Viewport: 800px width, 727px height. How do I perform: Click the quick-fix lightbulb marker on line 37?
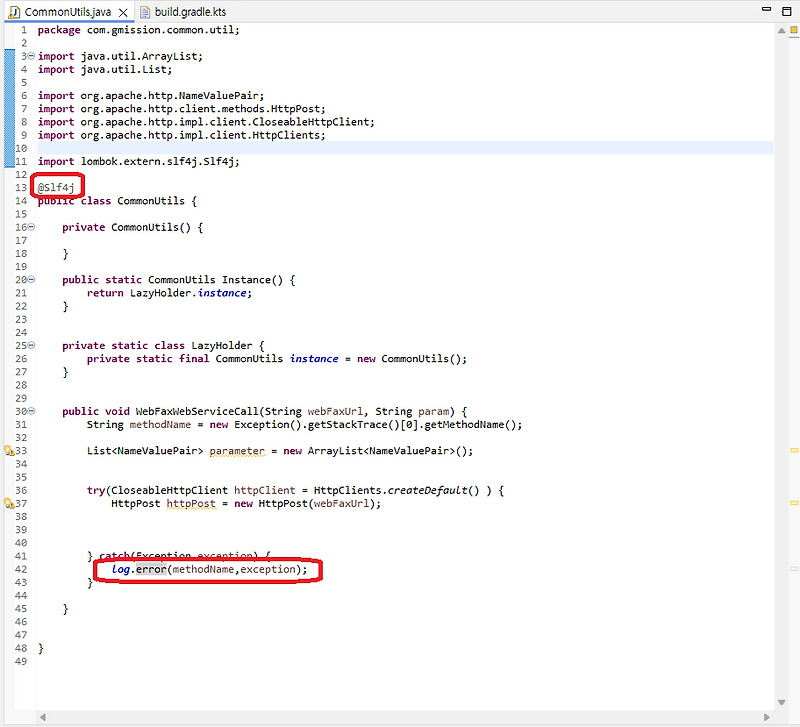click(7, 503)
